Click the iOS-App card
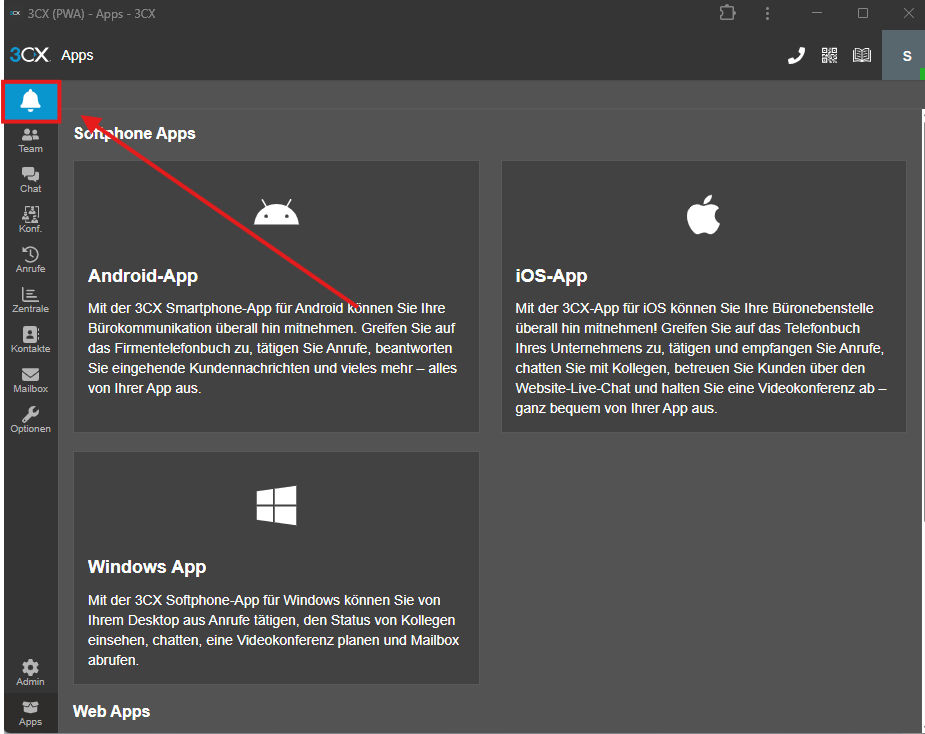 [703, 296]
